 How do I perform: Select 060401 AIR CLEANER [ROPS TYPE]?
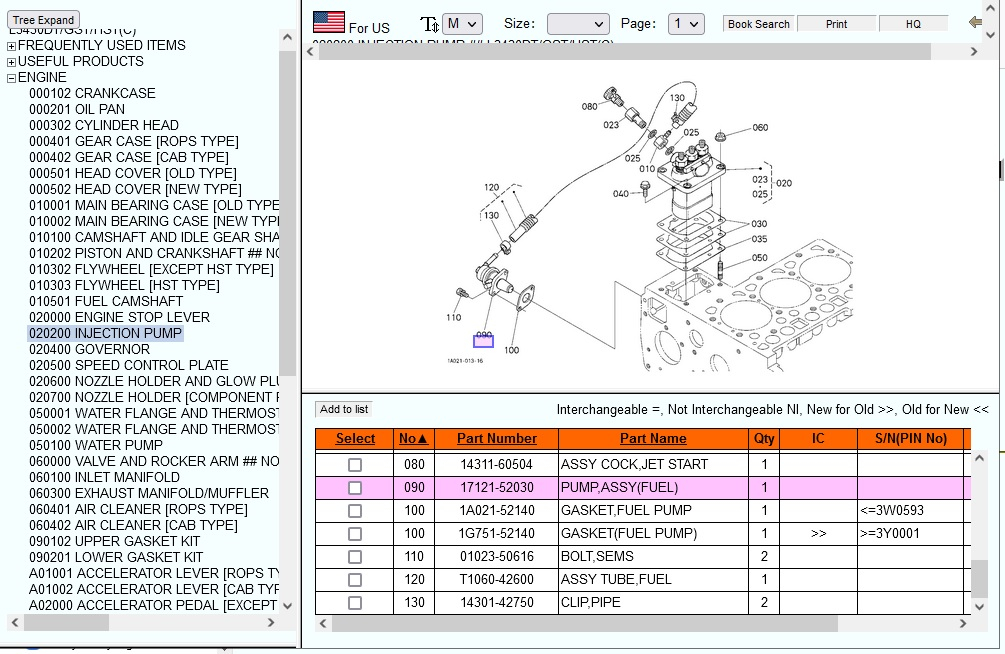138,510
